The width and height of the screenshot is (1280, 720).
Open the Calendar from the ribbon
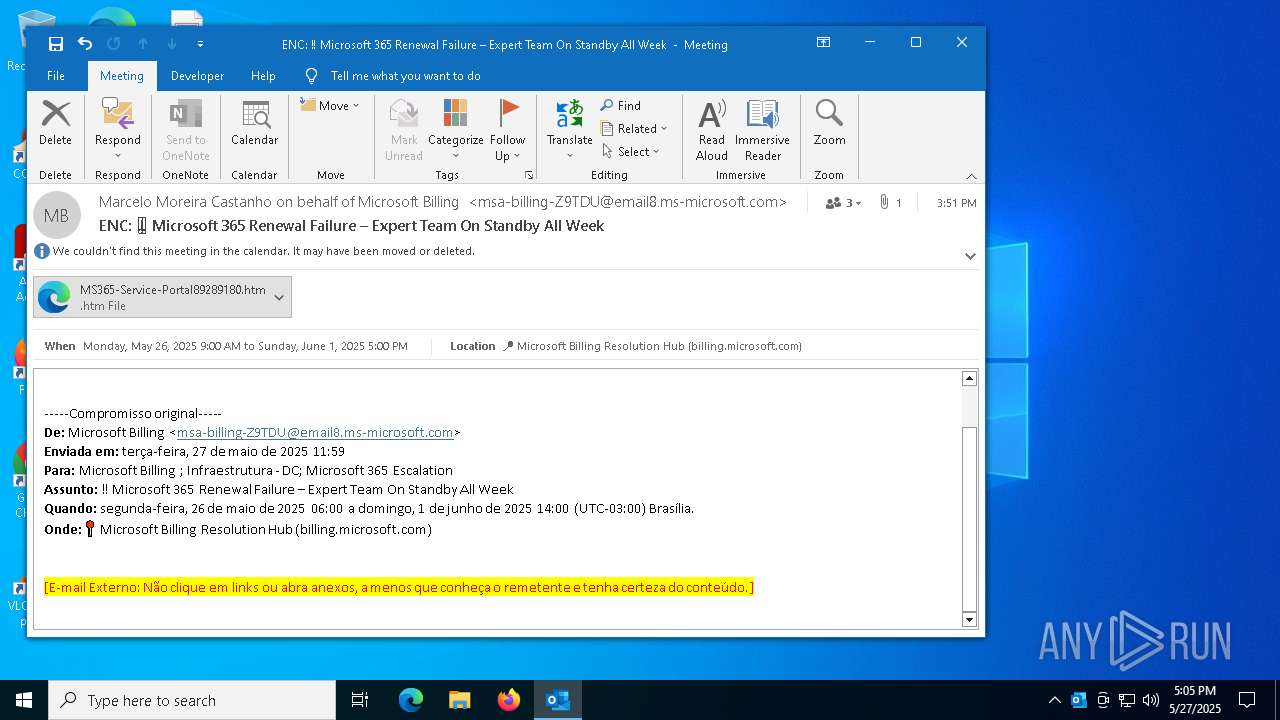(x=254, y=123)
